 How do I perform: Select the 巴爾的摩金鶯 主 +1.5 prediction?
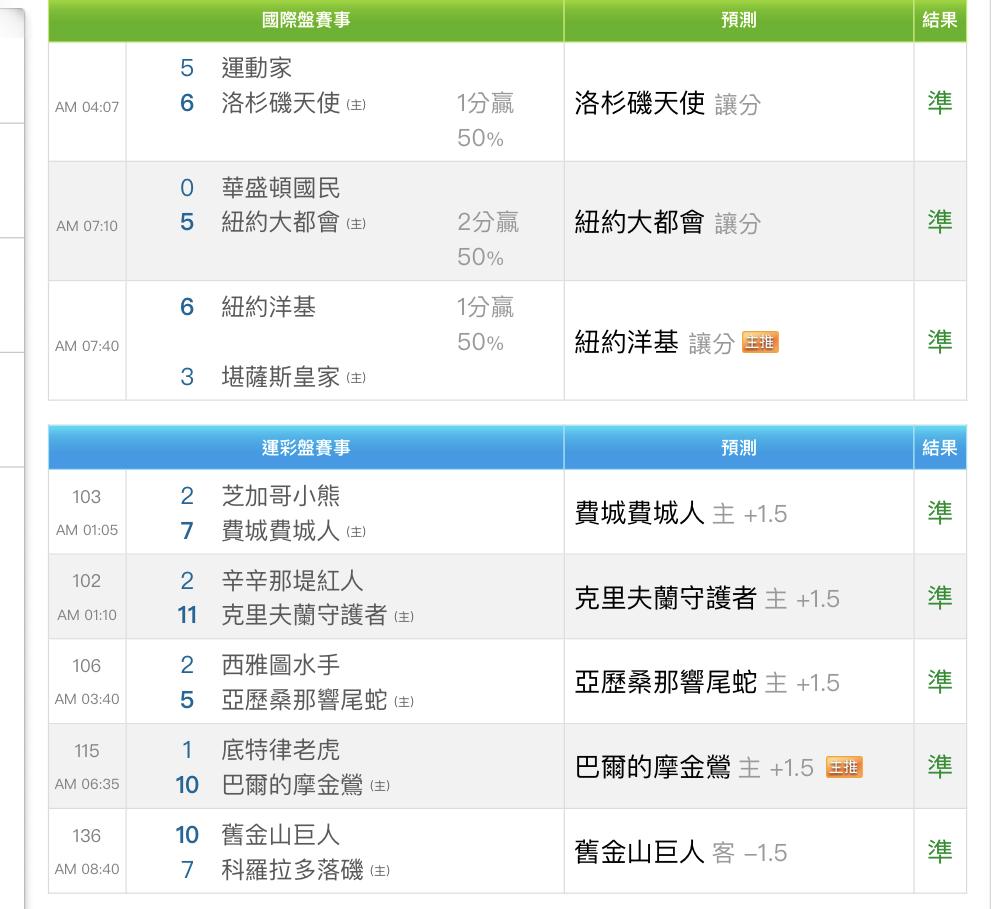coord(694,767)
